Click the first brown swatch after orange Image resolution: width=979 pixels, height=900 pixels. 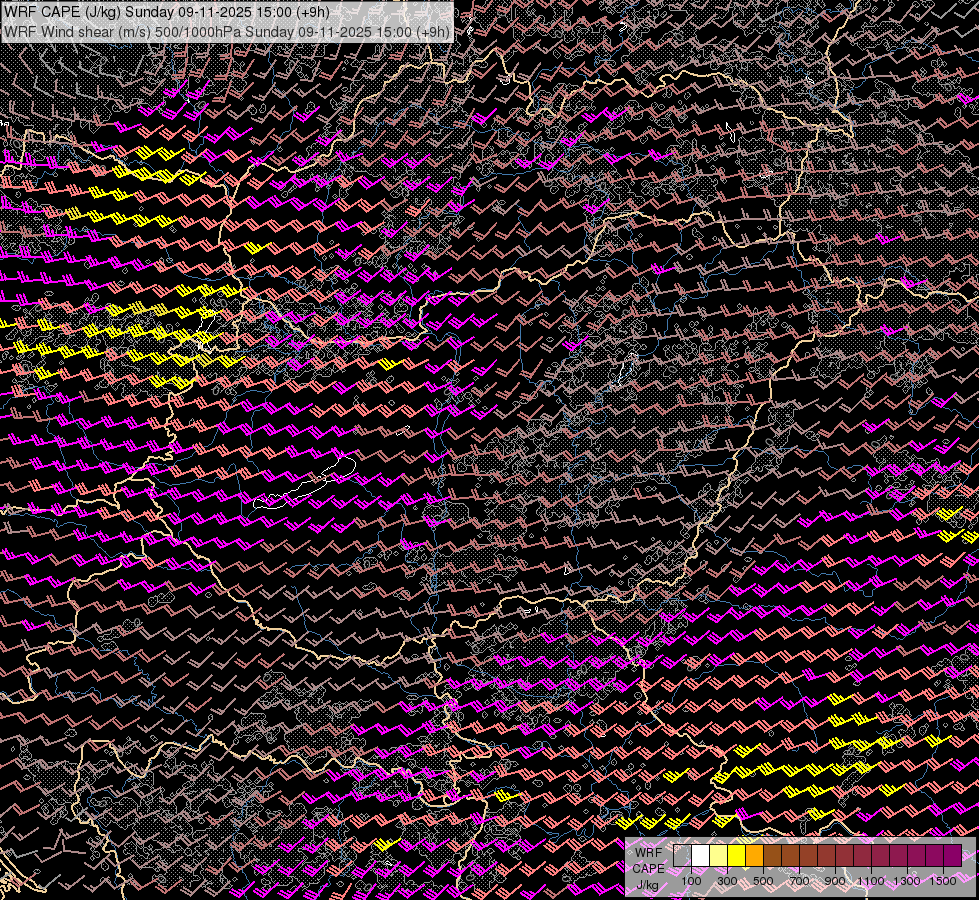(772, 855)
